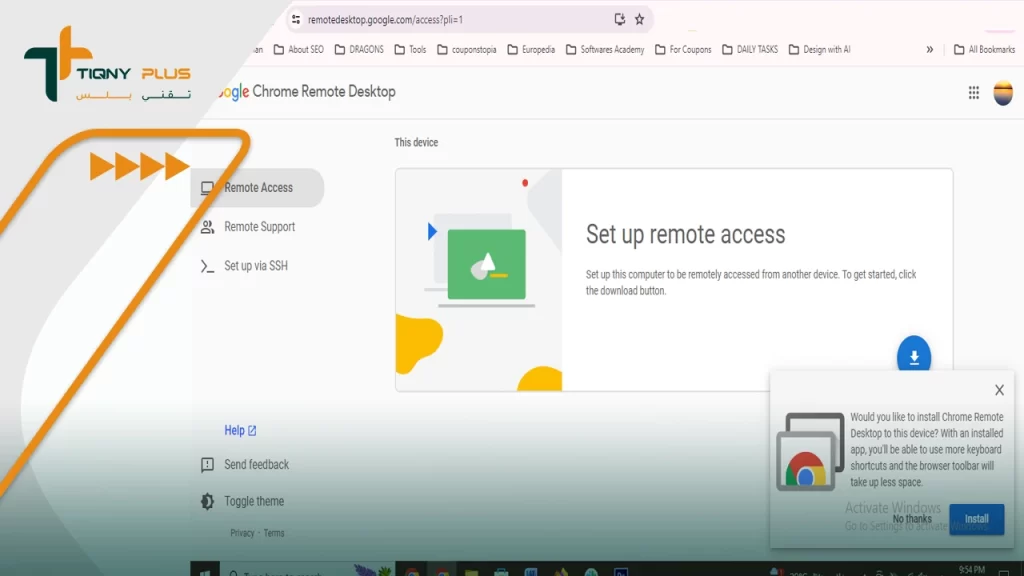This screenshot has height=576, width=1024.
Task: View site information icon in address bar
Action: coord(296,20)
